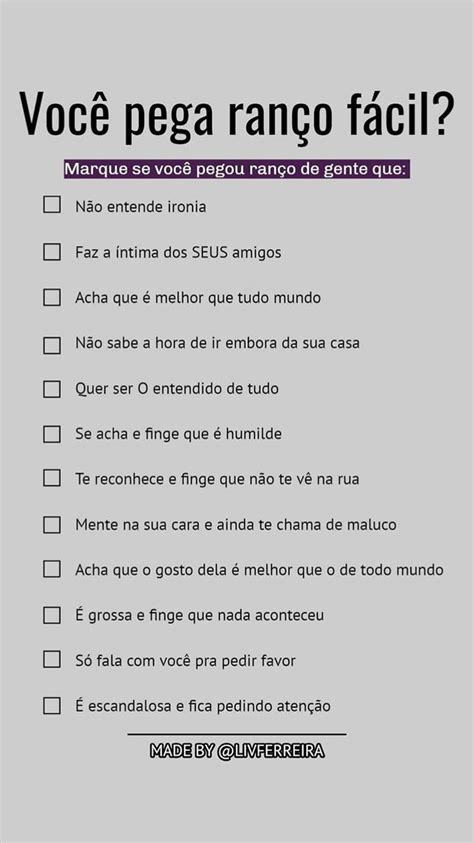
Task: Mark 'Acha que é melhor que tudo mundo' checkbox
Action: [52, 297]
